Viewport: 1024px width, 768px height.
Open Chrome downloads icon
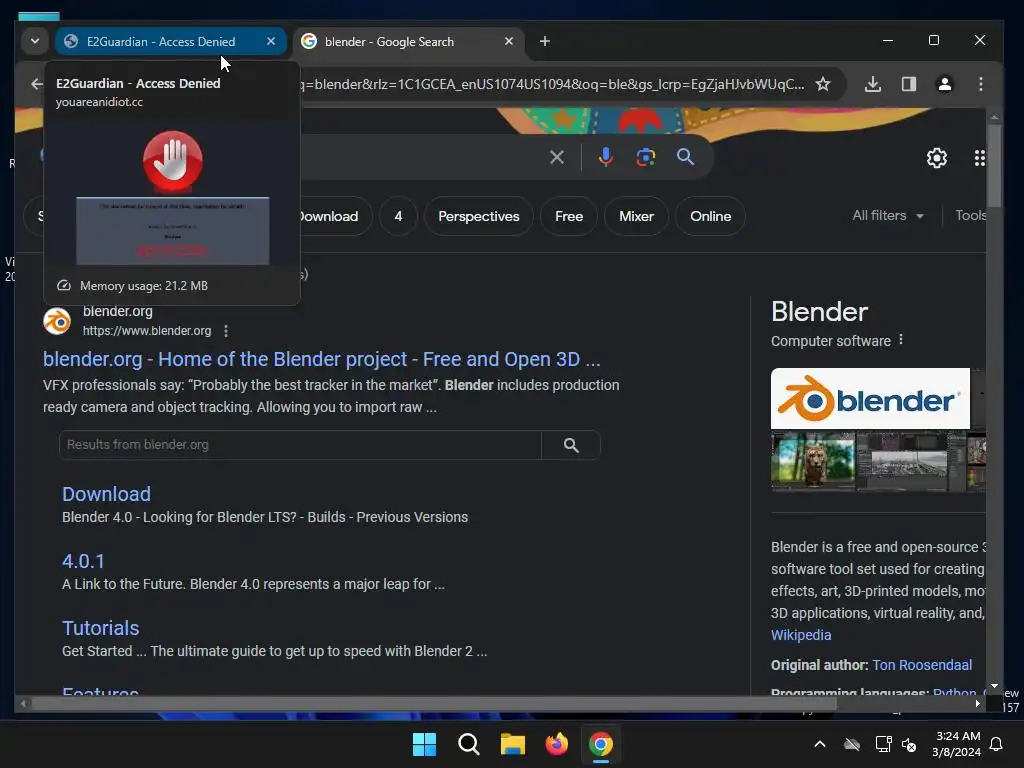[872, 84]
